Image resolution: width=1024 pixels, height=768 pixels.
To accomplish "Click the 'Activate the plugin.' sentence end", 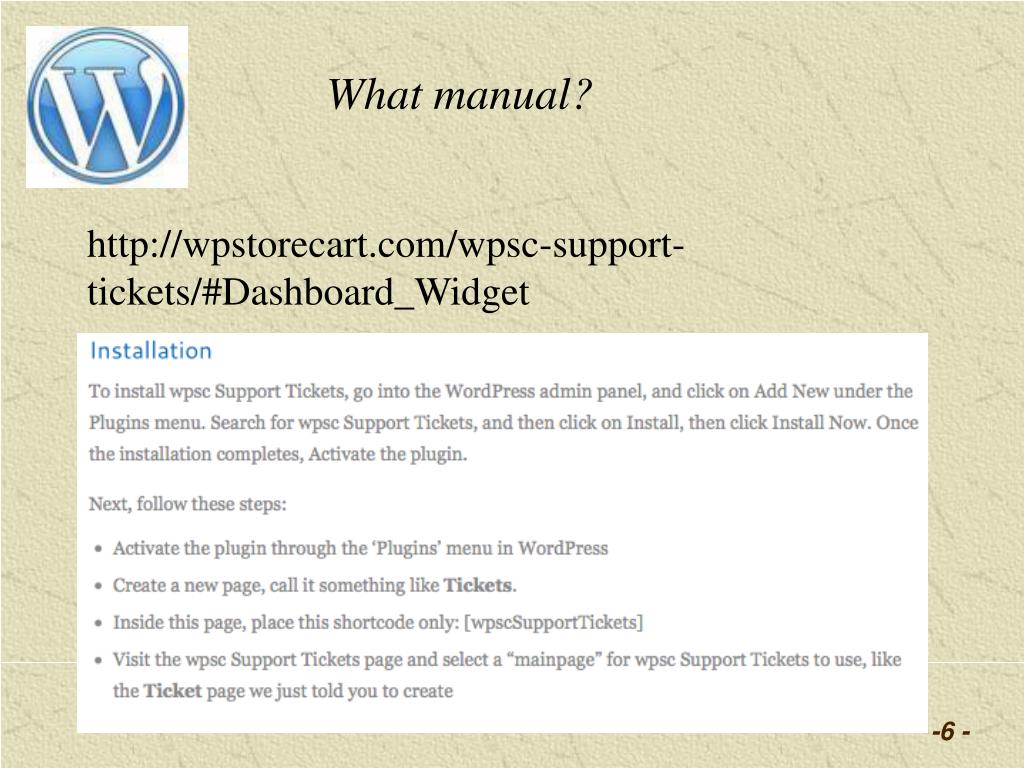I will (388, 454).
